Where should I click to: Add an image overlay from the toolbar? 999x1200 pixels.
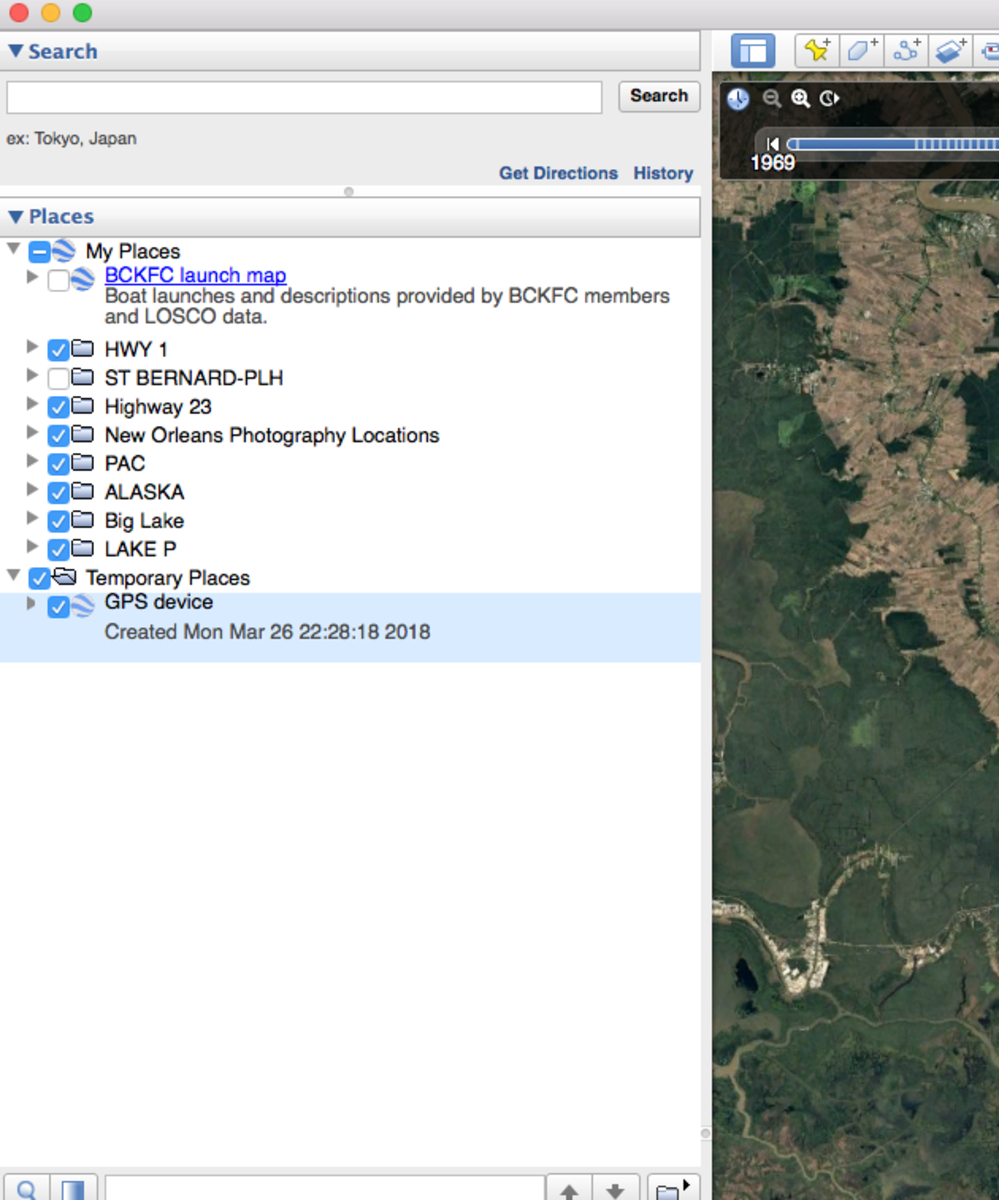(950, 51)
